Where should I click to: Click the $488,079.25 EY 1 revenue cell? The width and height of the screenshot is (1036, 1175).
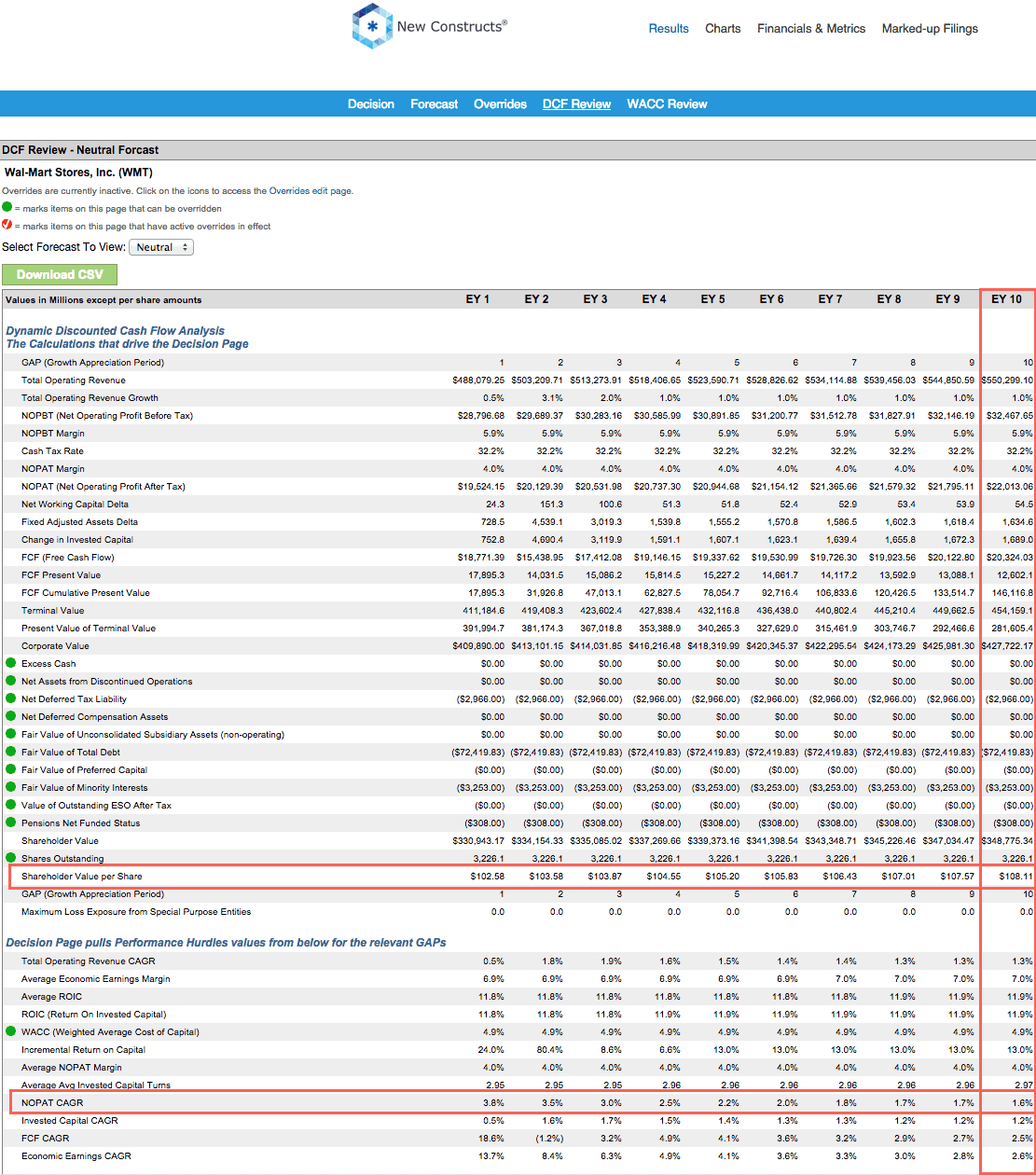[x=478, y=380]
